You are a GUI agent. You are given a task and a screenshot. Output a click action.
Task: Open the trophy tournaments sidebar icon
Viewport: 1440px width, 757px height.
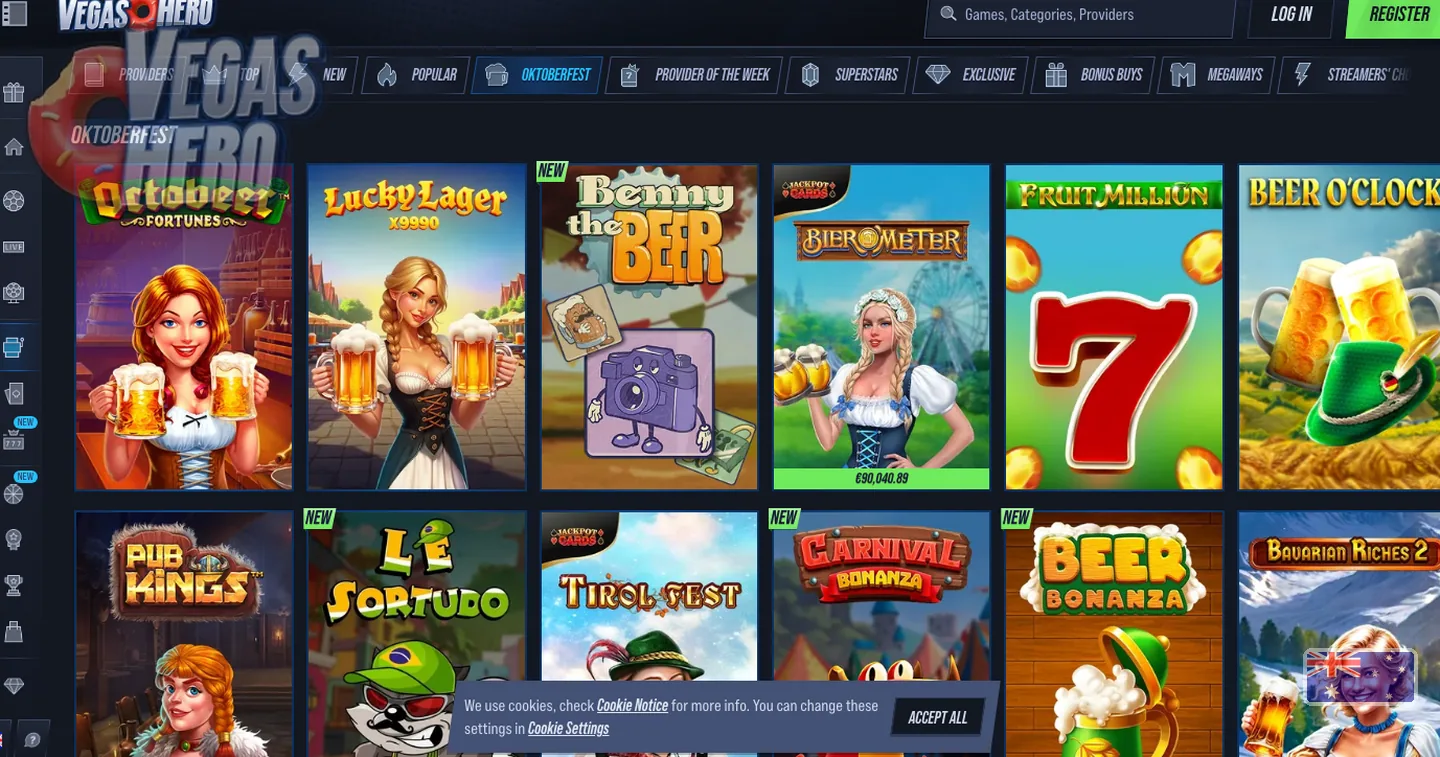point(14,585)
